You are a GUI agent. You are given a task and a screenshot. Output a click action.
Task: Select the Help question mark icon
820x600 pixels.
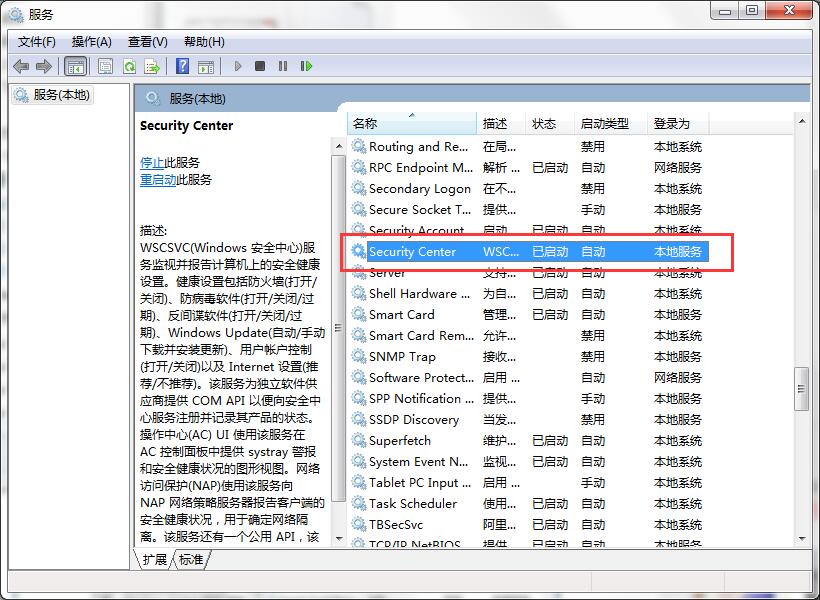click(x=182, y=66)
